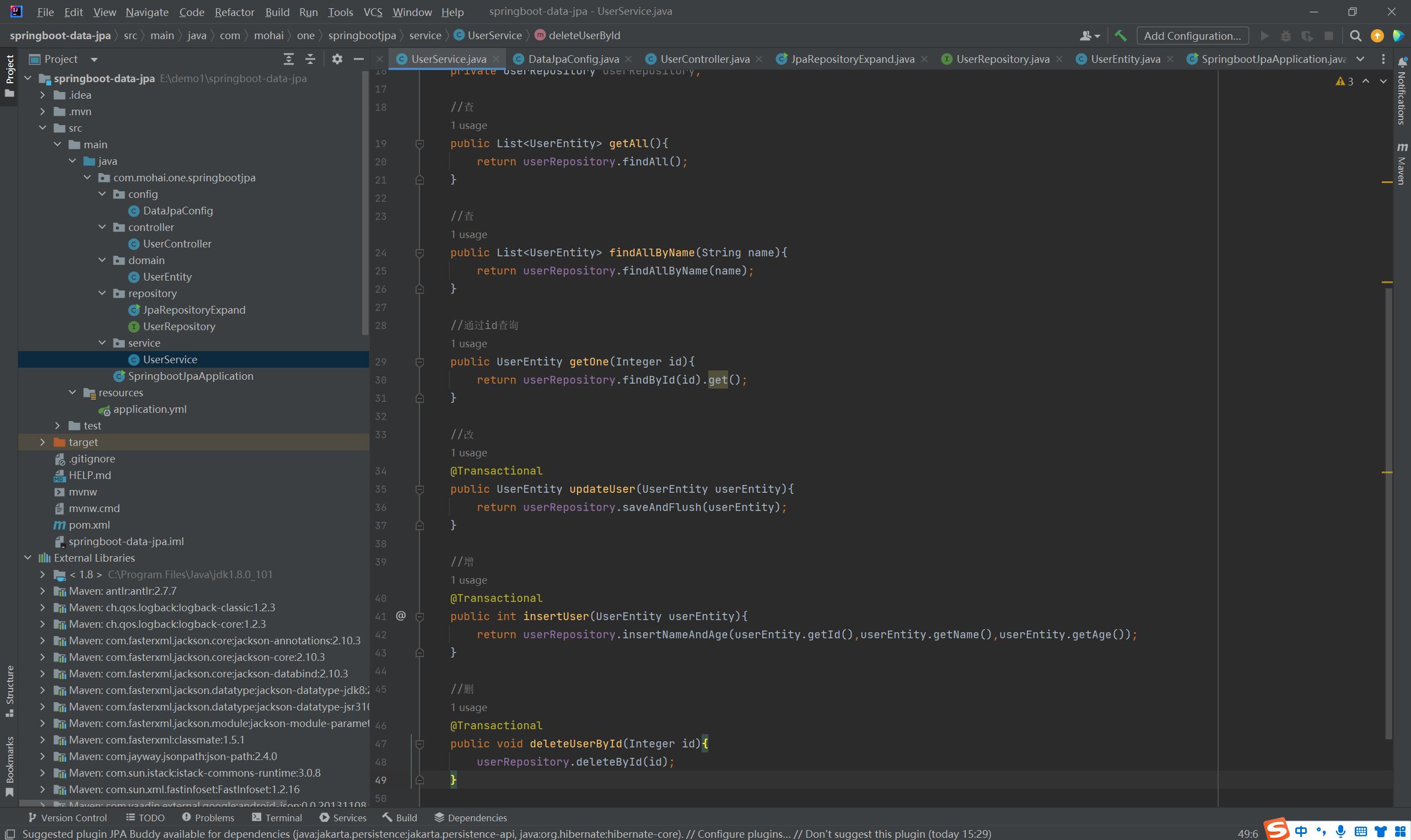Collapse the service package node
The height and width of the screenshot is (840, 1411).
(102, 343)
